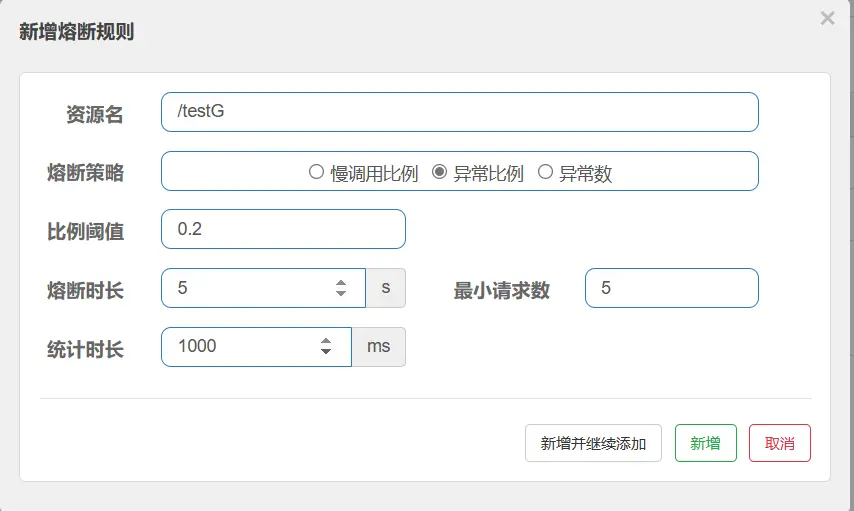Click the 's' unit addon beside 熔断时长
This screenshot has height=511, width=854.
click(x=385, y=288)
